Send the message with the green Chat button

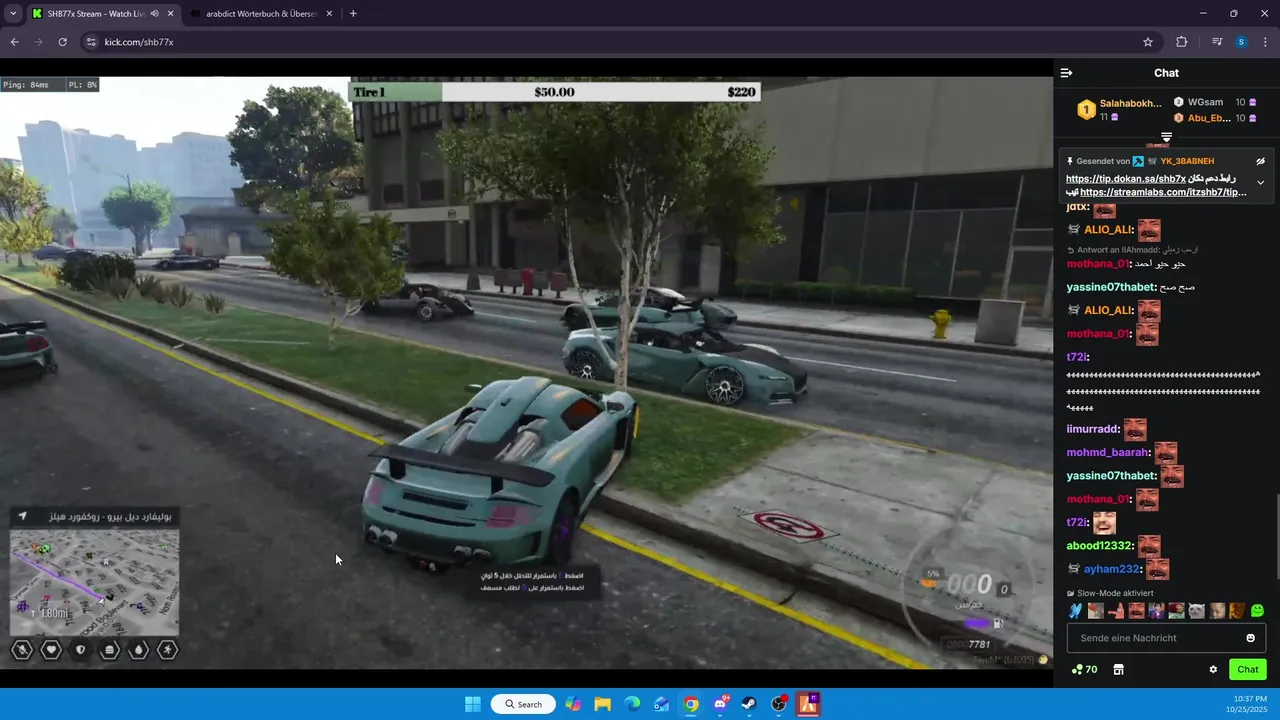tap(1247, 669)
